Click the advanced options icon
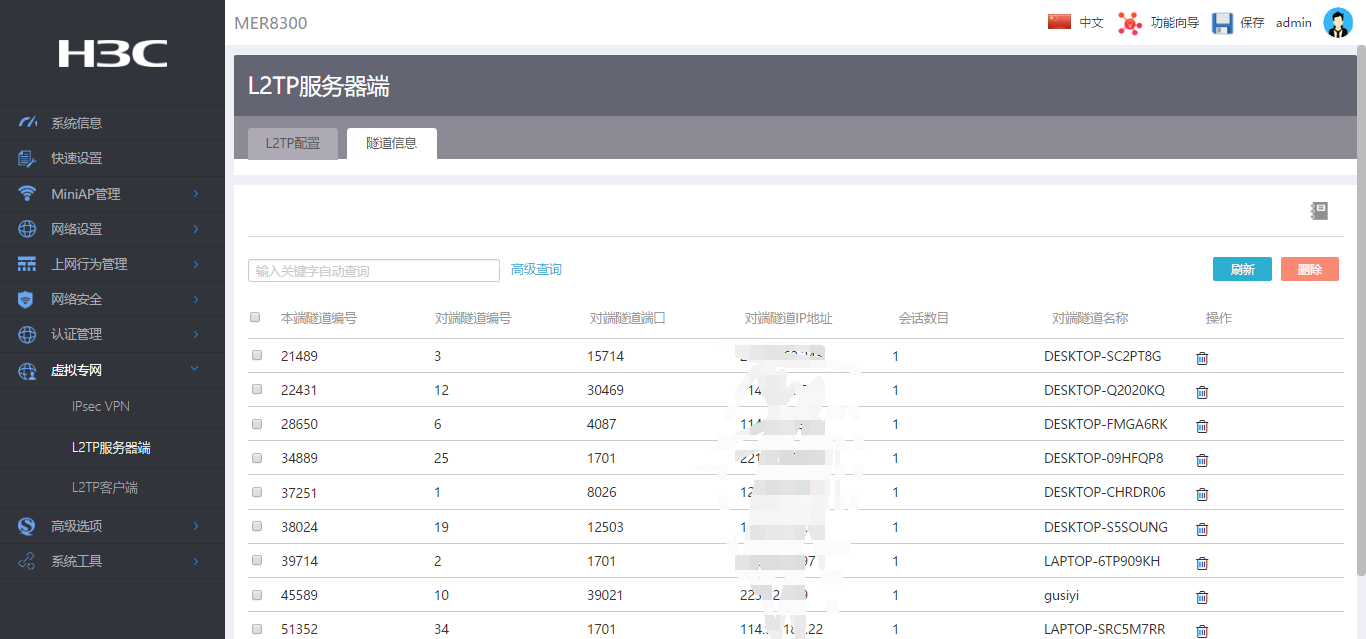This screenshot has width=1366, height=639. coord(28,526)
